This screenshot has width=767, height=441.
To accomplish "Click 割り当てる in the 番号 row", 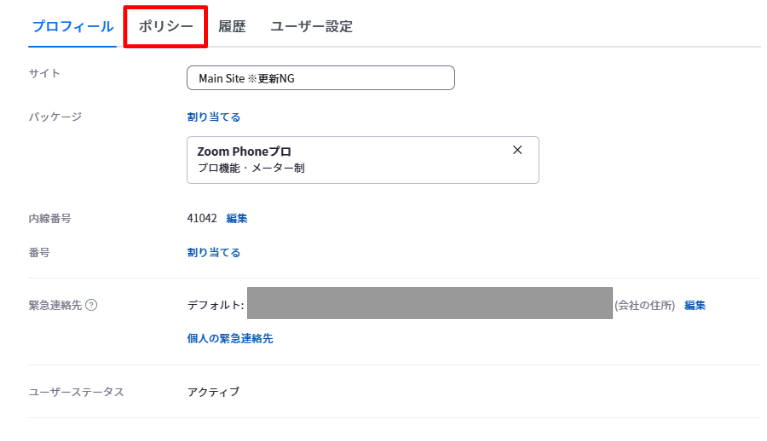I will coord(214,253).
